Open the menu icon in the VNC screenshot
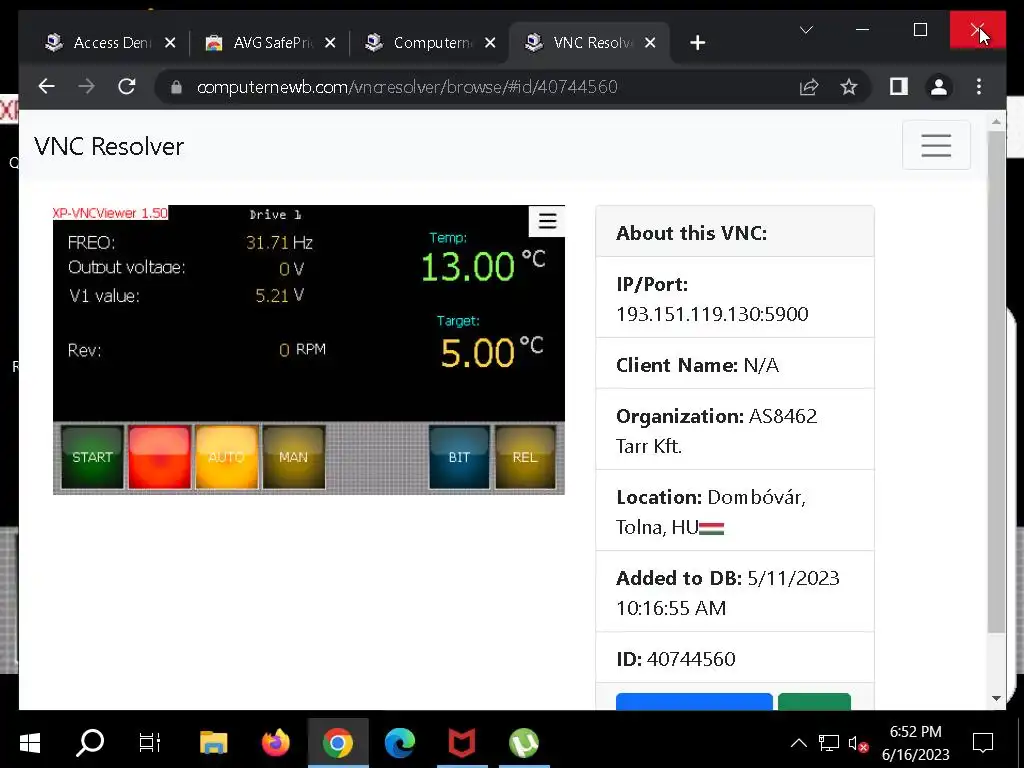The width and height of the screenshot is (1024, 768). 547,221
